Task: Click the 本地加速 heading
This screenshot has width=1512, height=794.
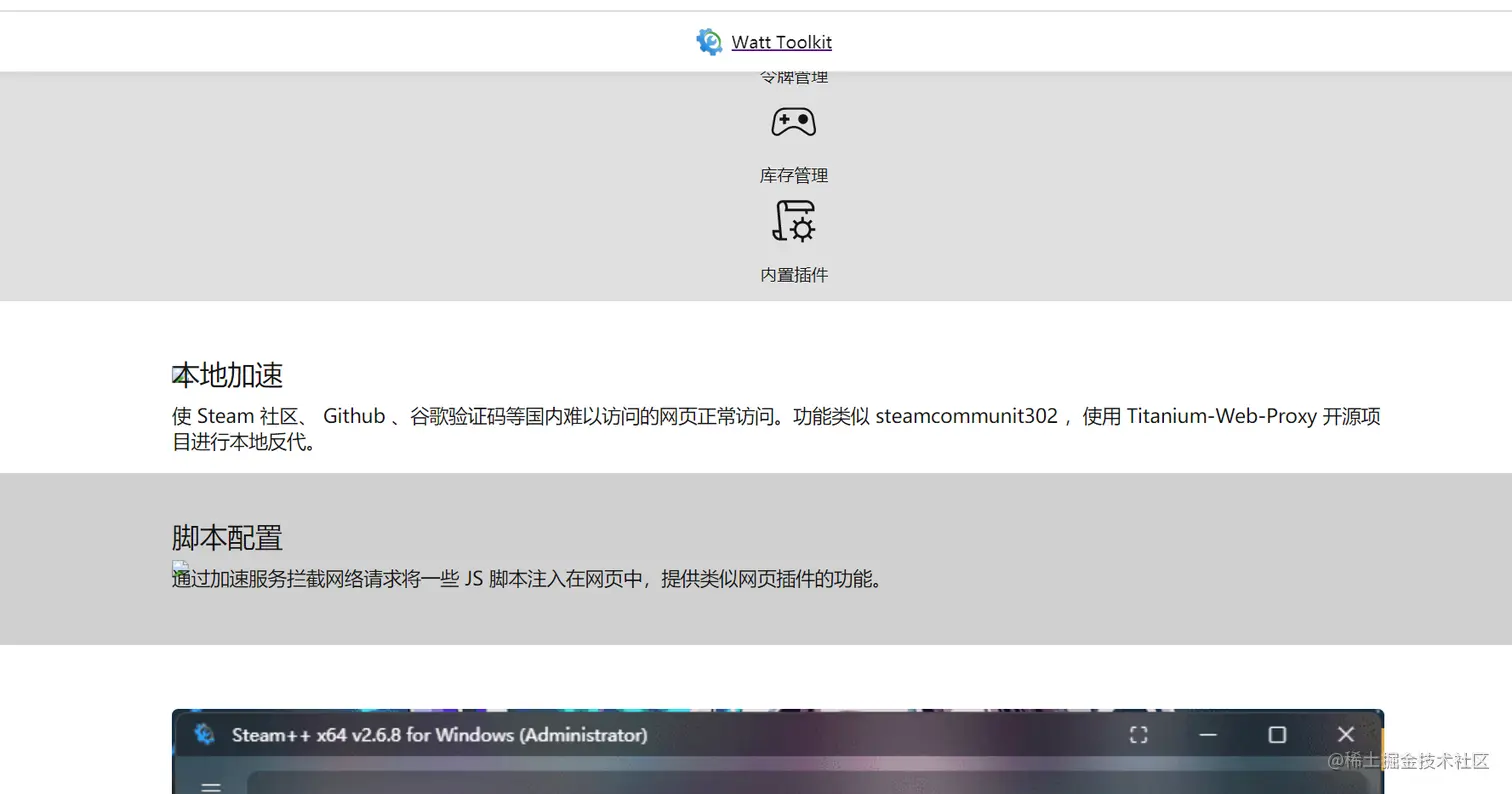Action: (228, 375)
